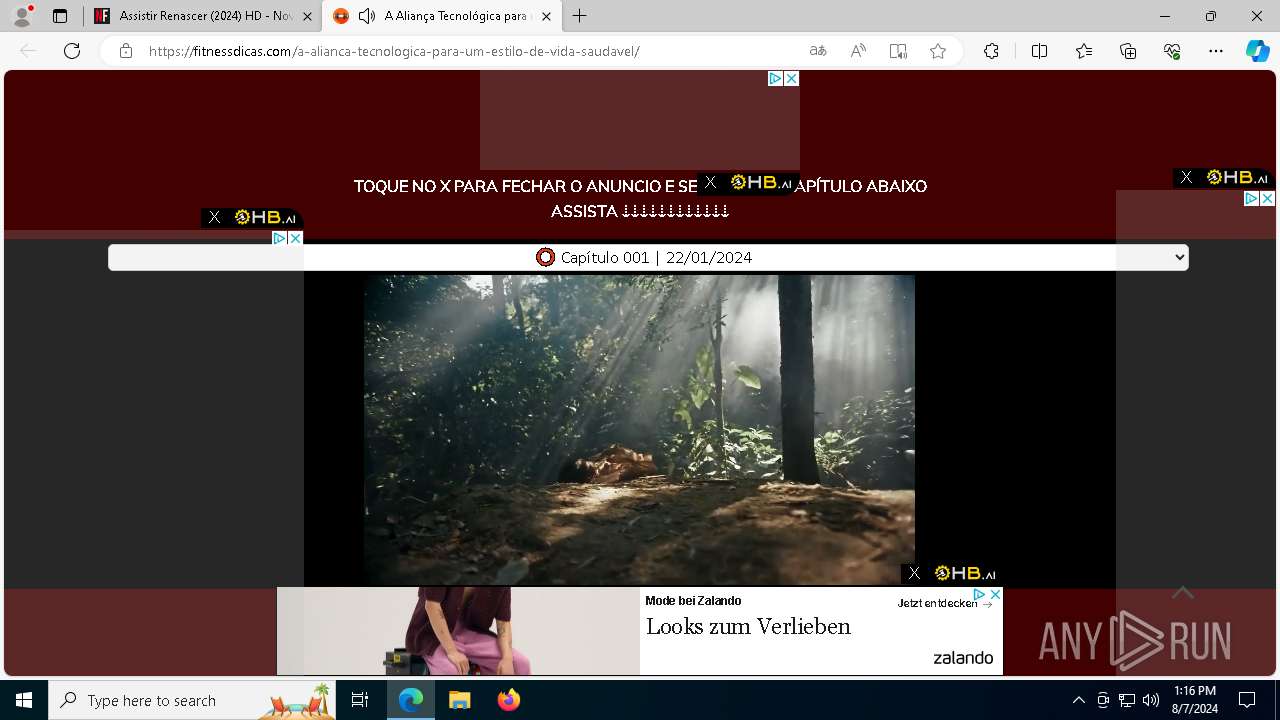Screen dimensions: 1280x720
Task: Open the Extensions menu
Action: pos(991,51)
